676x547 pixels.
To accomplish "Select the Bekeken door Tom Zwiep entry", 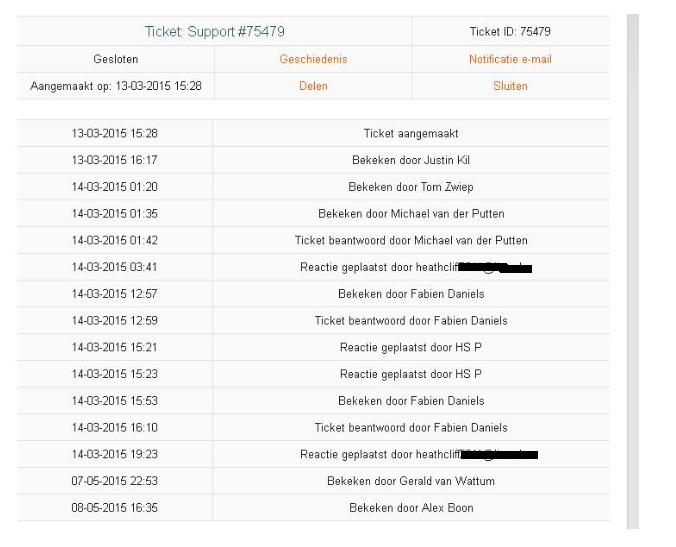I will tap(411, 187).
